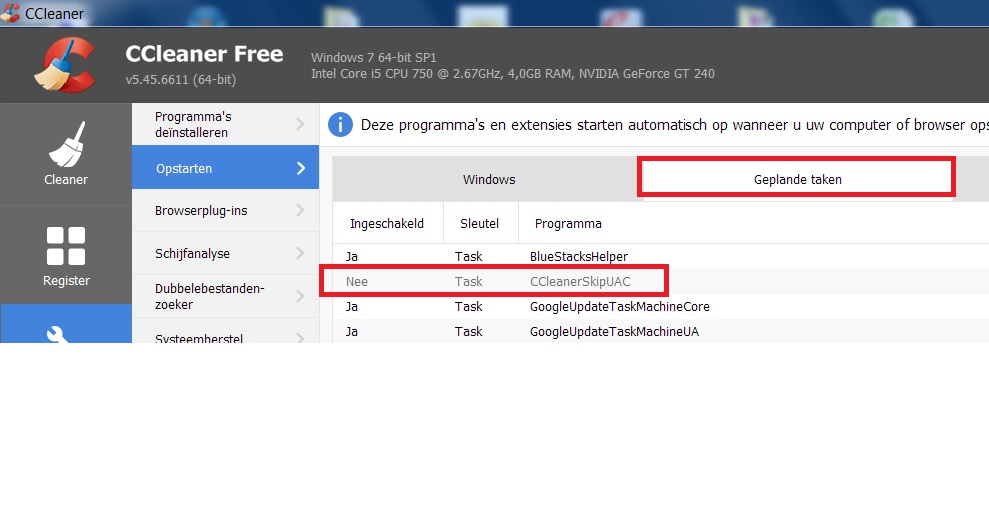Click the blue info icon
This screenshot has height=509, width=989.
pyautogui.click(x=341, y=125)
